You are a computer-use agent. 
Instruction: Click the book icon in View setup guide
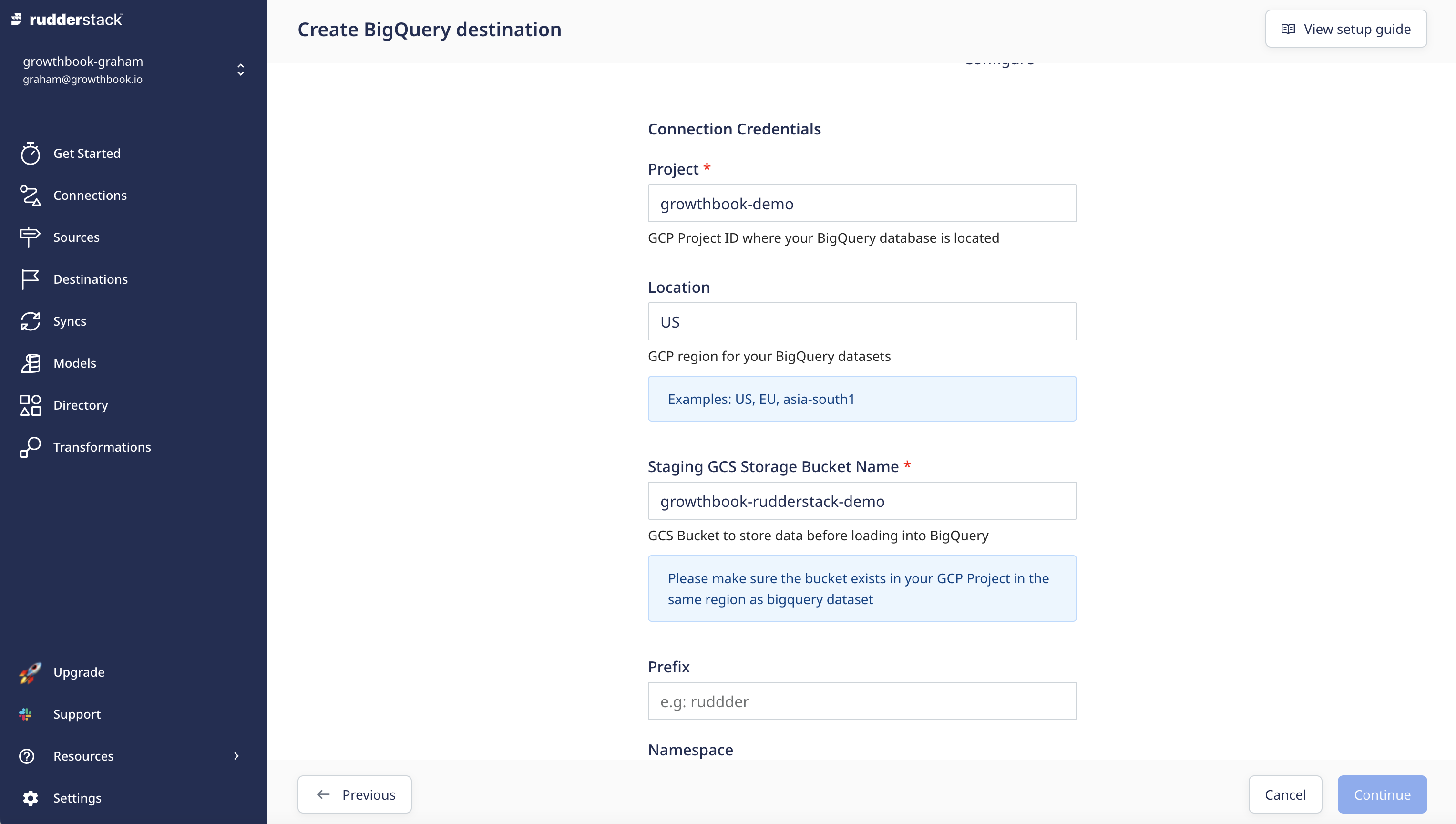pos(1288,29)
